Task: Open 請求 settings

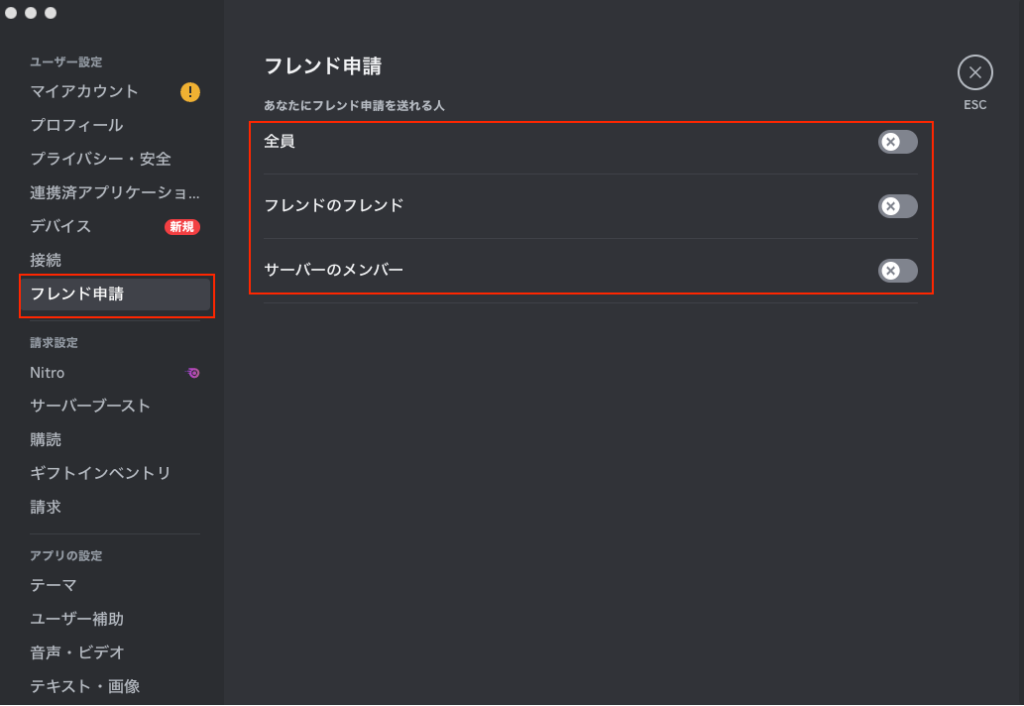Action: (46, 507)
